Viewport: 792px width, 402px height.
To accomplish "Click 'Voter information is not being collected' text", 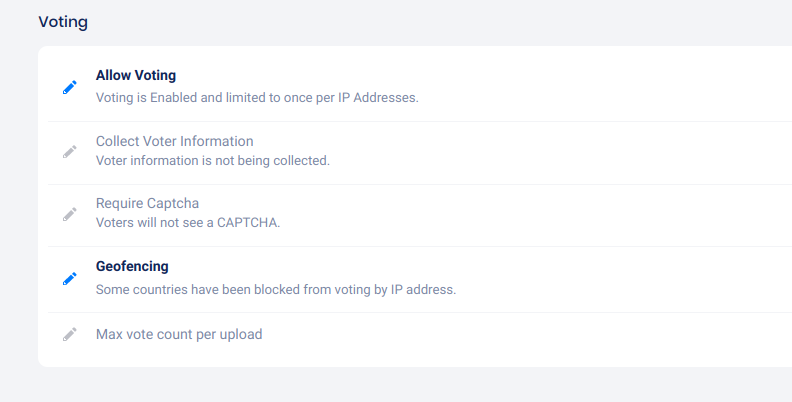I will (212, 160).
